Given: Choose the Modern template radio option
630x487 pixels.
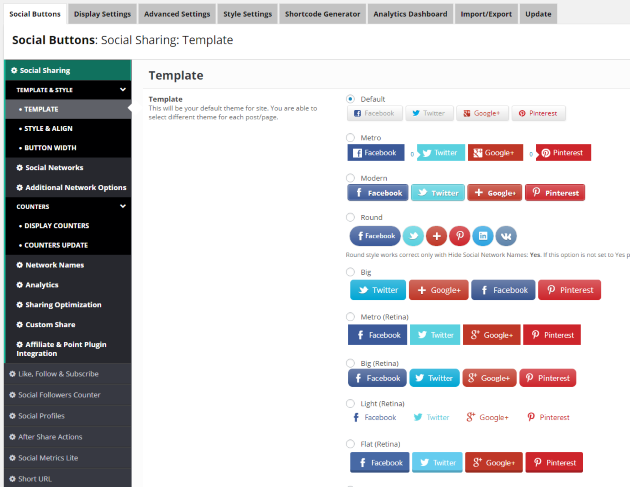Looking at the screenshot, I should [x=350, y=178].
